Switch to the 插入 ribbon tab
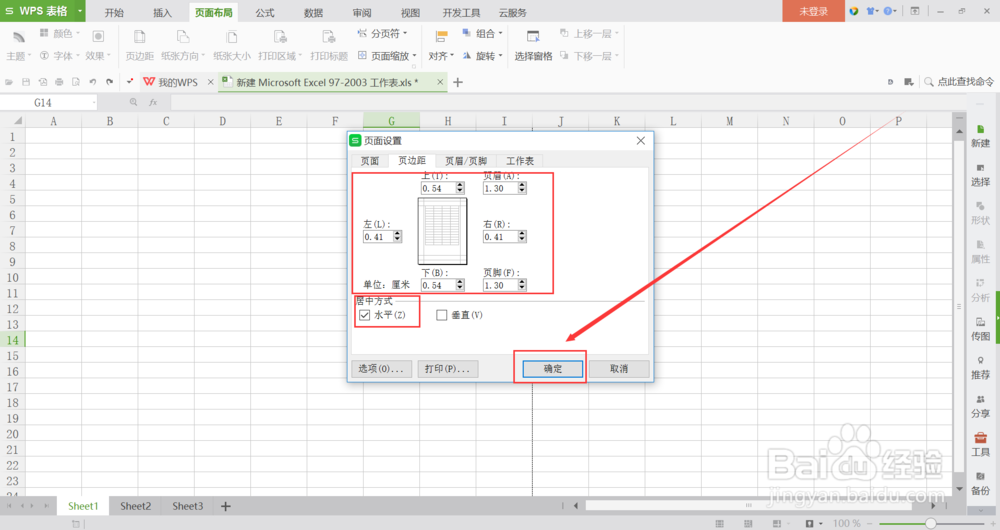The height and width of the screenshot is (530, 1000). (x=163, y=13)
